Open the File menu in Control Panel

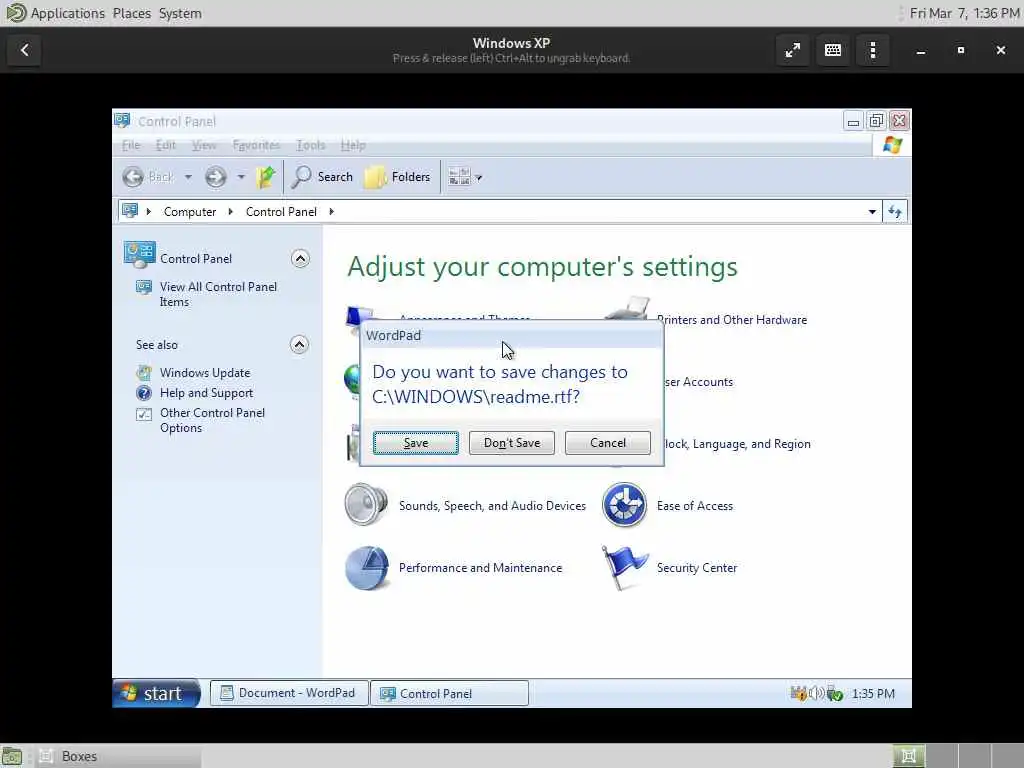click(x=131, y=145)
